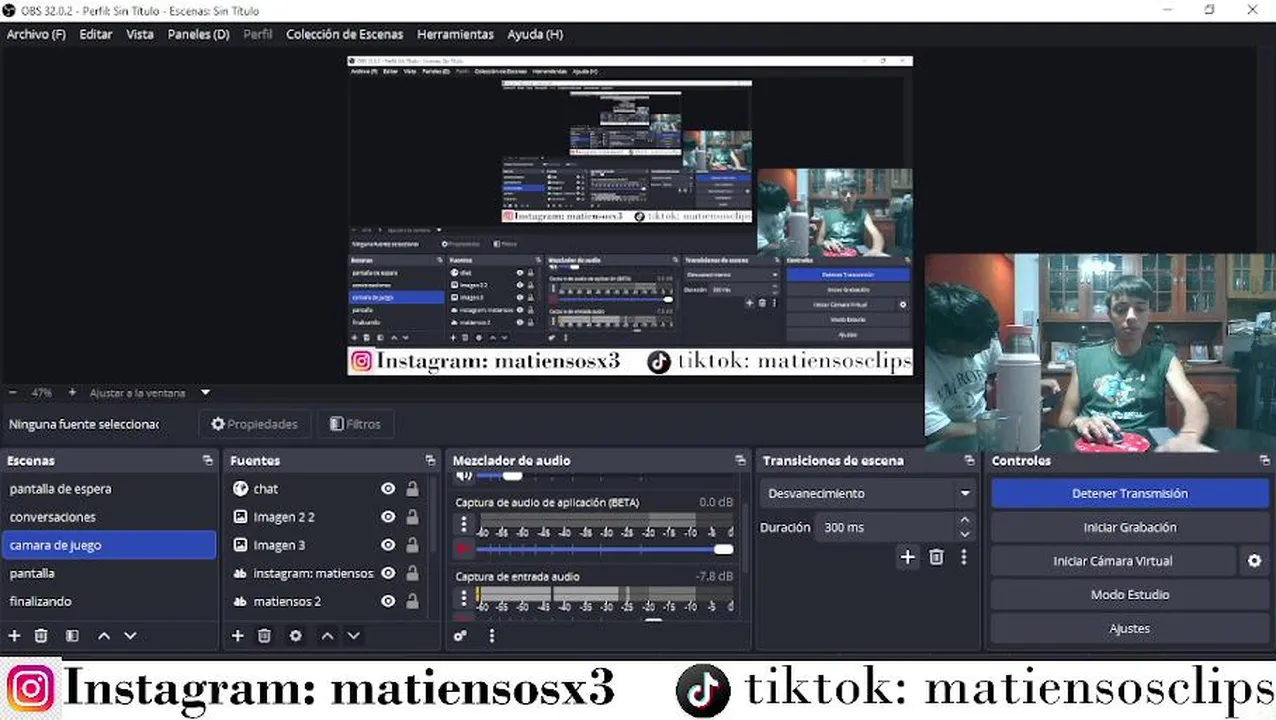Open scene filters icon in Escenas toolbar

tap(72, 636)
